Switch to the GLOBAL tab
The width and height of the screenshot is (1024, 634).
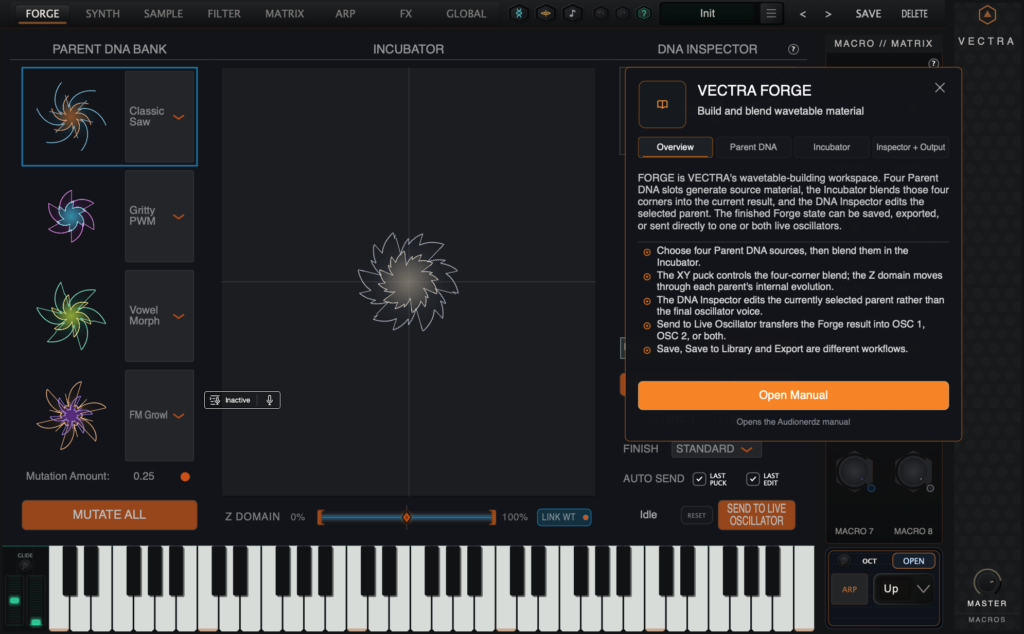[466, 14]
